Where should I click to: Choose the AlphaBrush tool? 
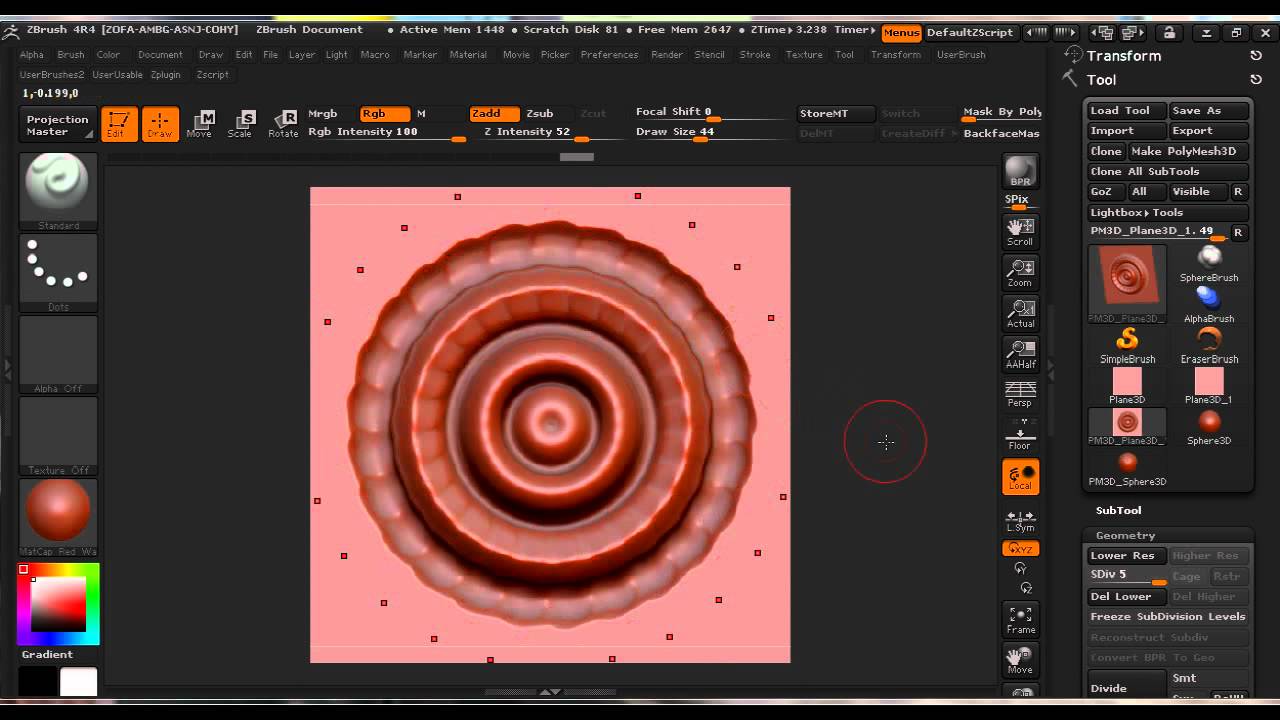click(x=1209, y=305)
